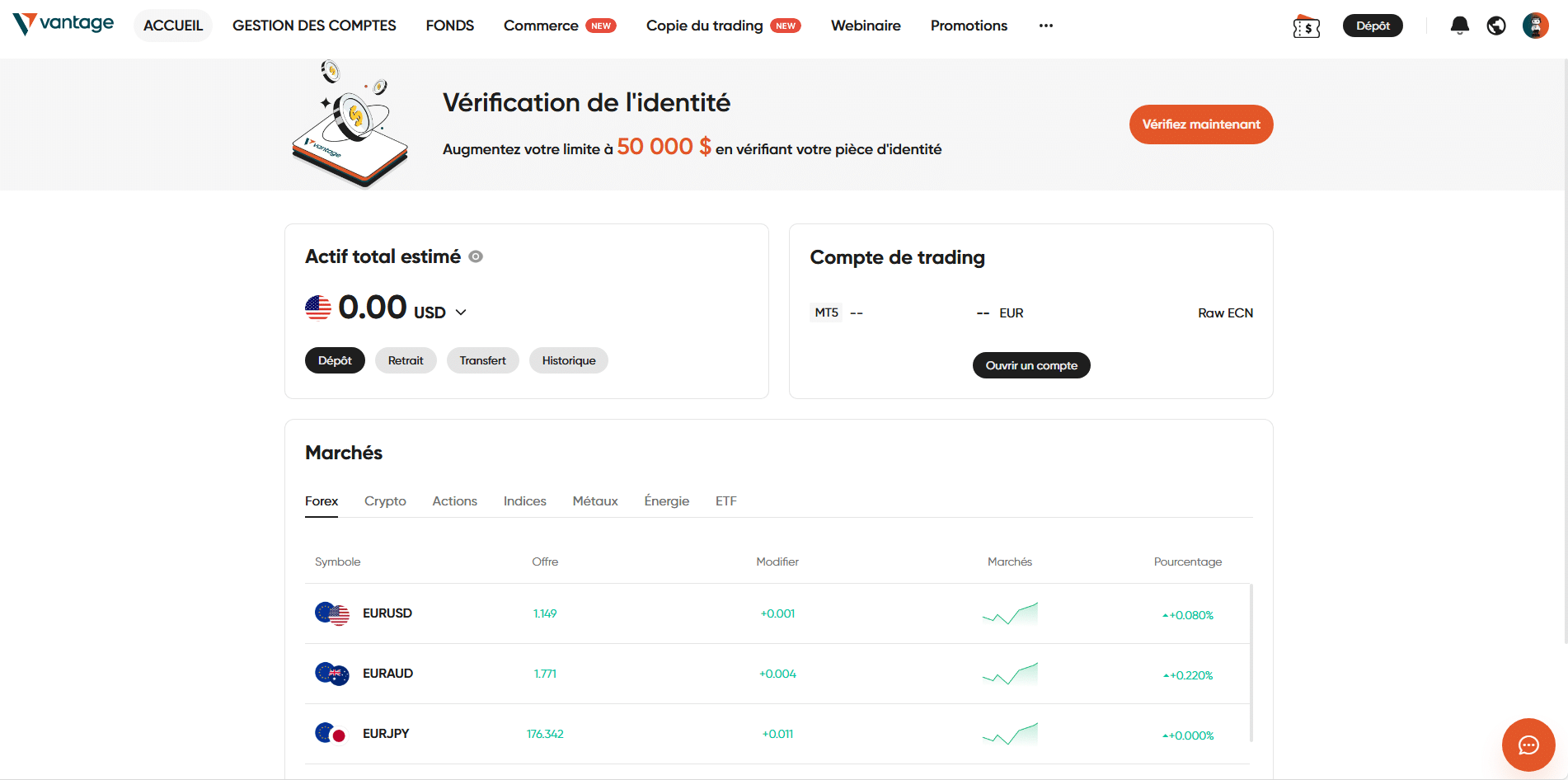Open the Copie du trading menu
Image resolution: width=1568 pixels, height=780 pixels.
[705, 26]
